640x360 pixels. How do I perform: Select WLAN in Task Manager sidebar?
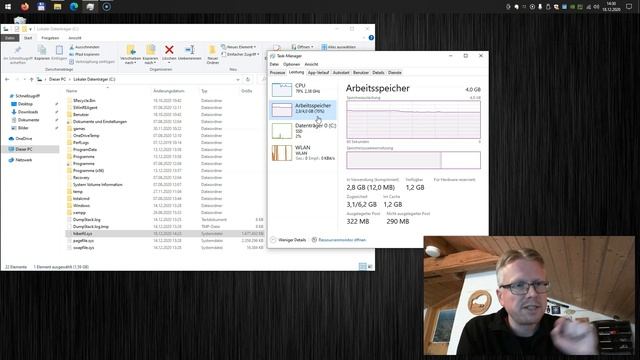click(x=302, y=153)
